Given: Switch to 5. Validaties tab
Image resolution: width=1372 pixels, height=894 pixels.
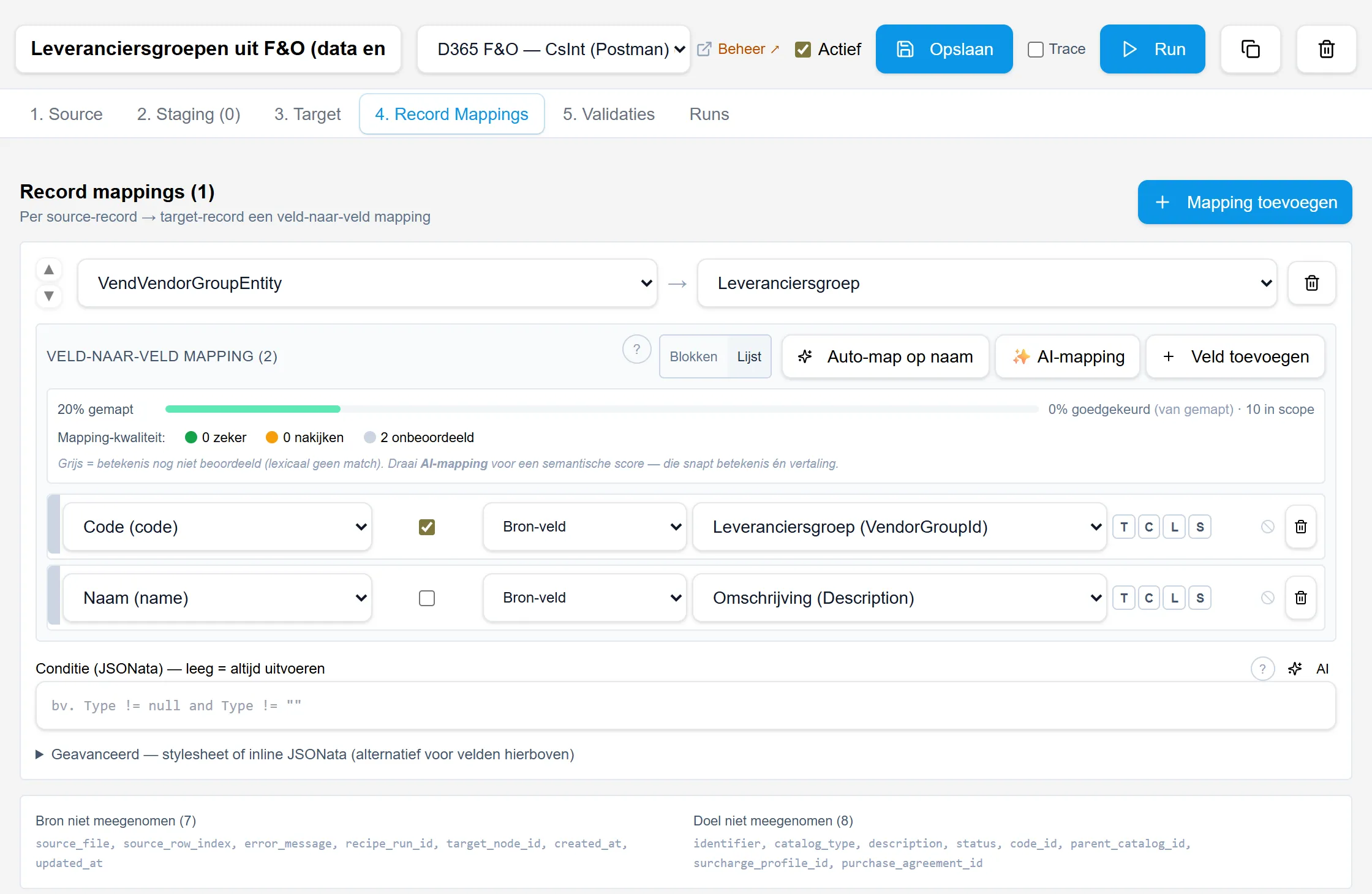Looking at the screenshot, I should pyautogui.click(x=609, y=114).
